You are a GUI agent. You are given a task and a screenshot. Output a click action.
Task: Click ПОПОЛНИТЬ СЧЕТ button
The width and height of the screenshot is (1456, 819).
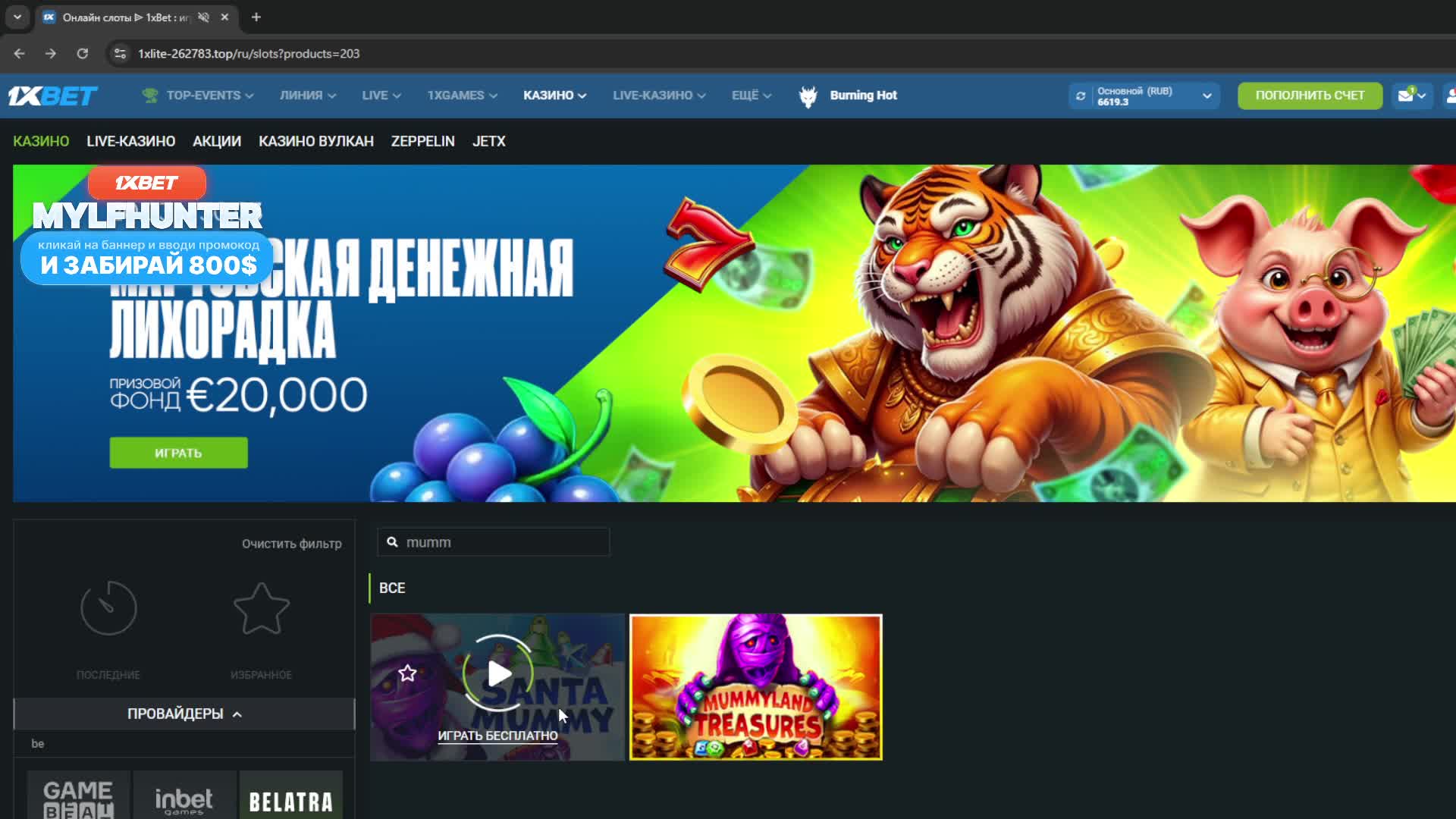1310,96
